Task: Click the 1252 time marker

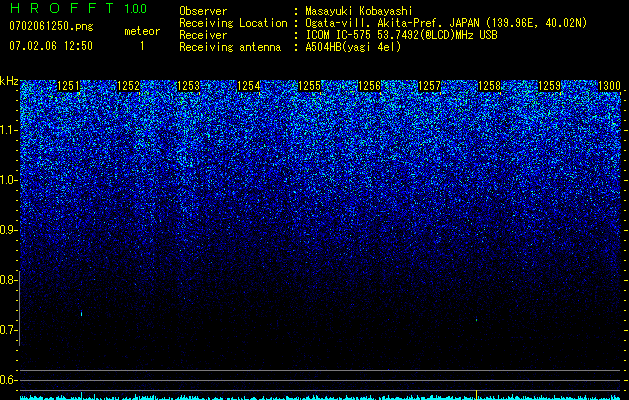Action: point(128,86)
